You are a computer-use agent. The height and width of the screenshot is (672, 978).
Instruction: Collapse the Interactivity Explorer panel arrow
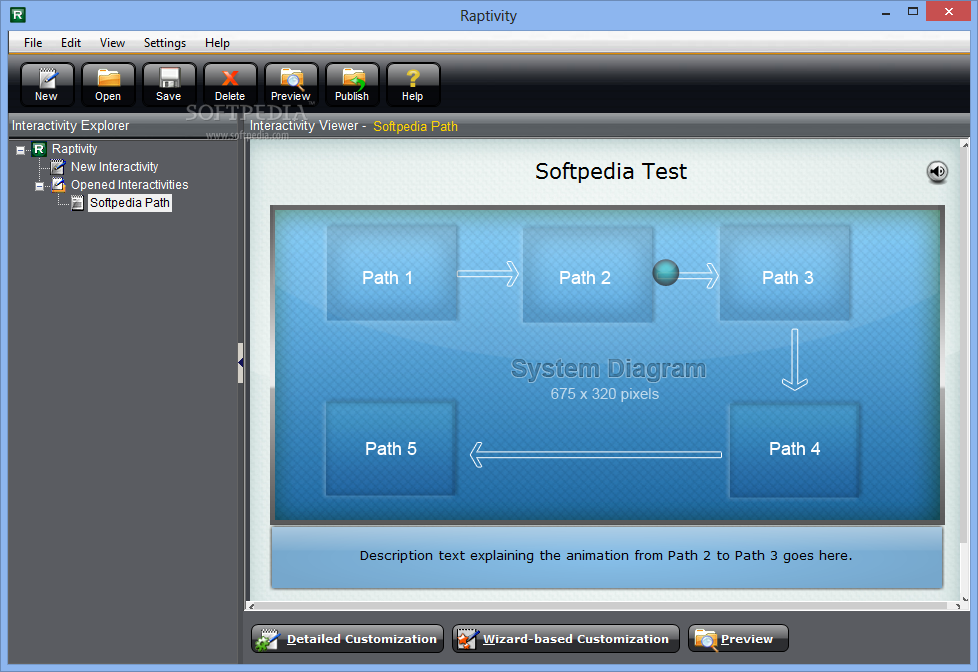pos(241,363)
